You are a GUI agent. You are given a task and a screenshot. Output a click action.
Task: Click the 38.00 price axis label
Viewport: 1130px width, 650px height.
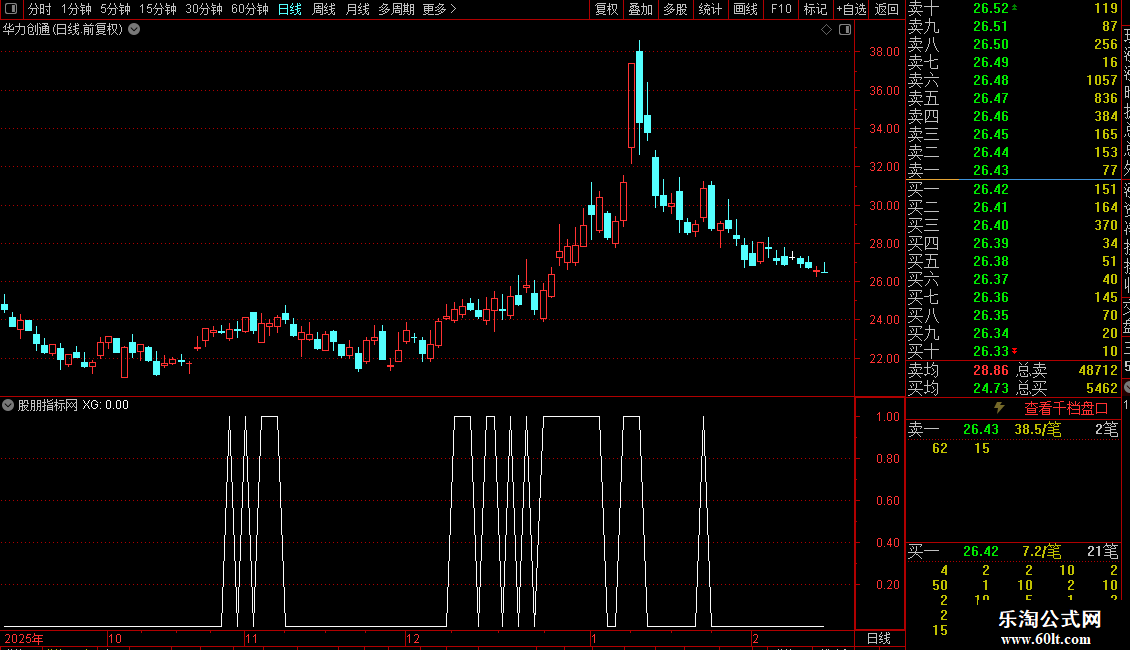884,52
